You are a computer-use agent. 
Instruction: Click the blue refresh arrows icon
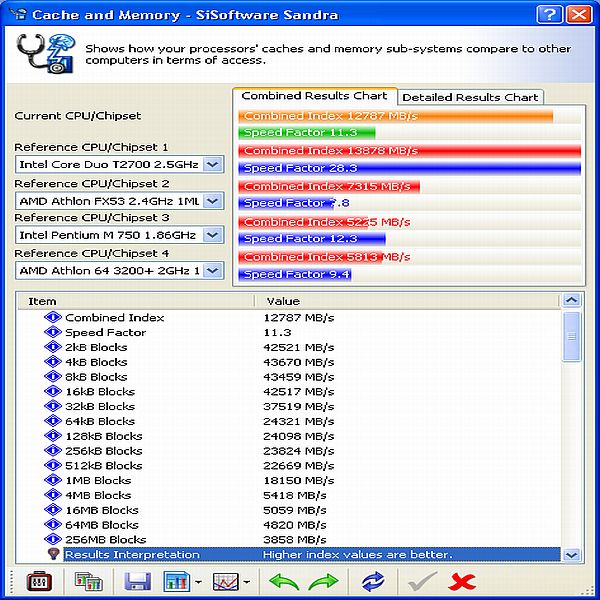coord(373,582)
